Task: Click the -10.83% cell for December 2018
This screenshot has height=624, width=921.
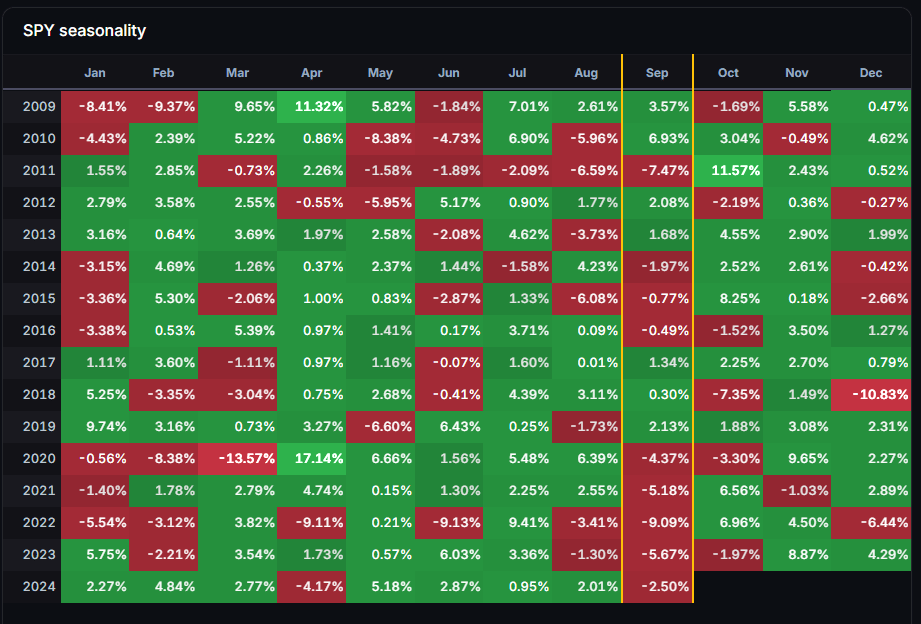Action: pos(870,395)
